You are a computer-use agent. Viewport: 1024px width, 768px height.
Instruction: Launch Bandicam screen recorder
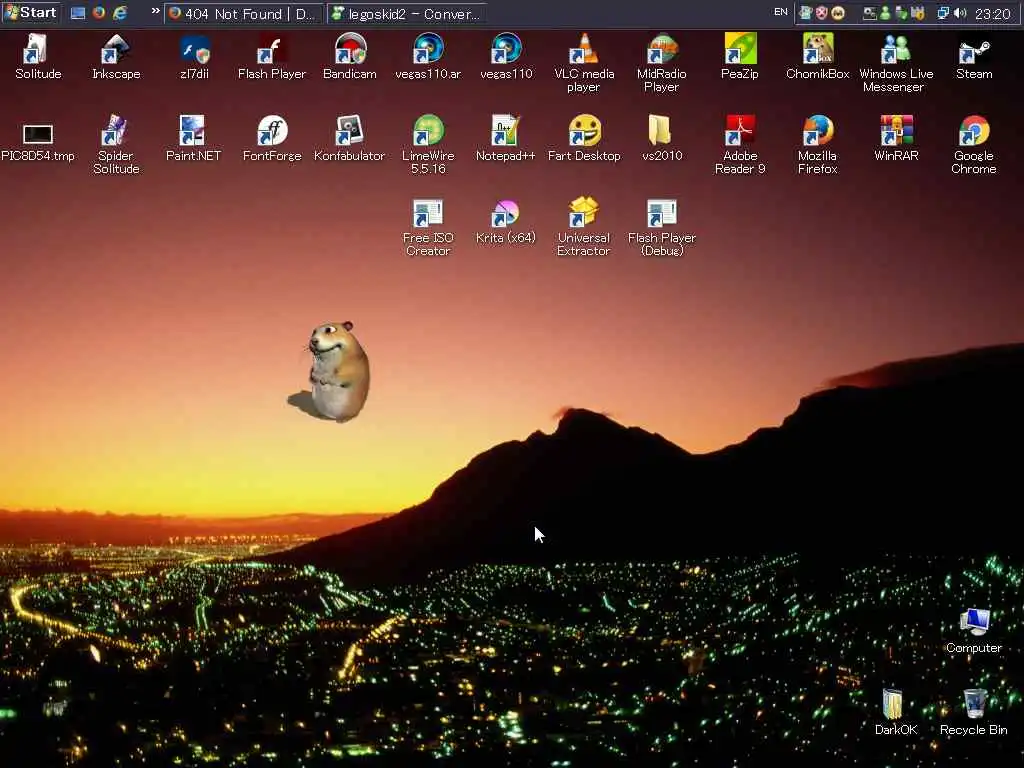click(x=350, y=57)
